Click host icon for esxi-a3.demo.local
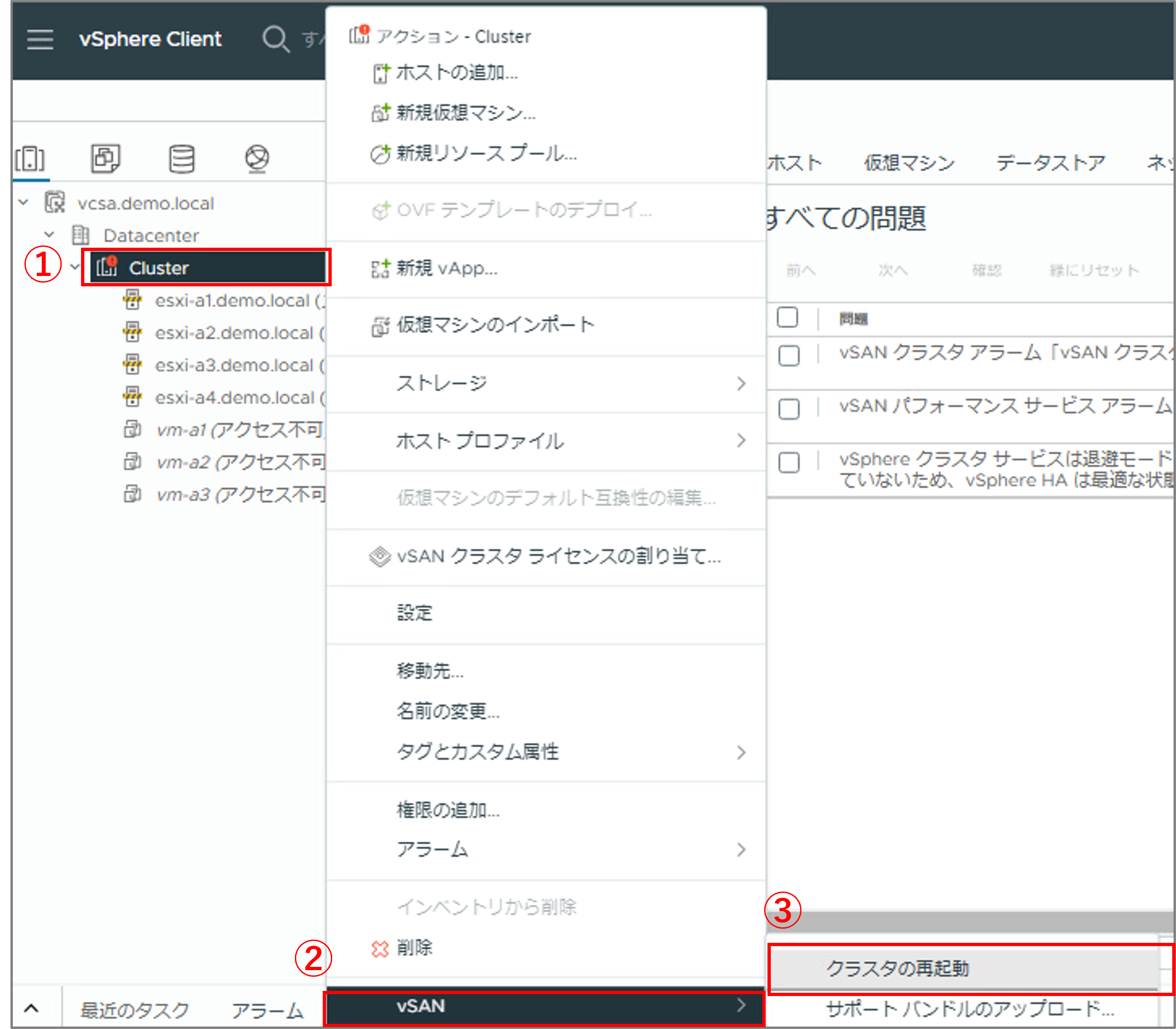This screenshot has height=1029, width=1176. tap(133, 364)
